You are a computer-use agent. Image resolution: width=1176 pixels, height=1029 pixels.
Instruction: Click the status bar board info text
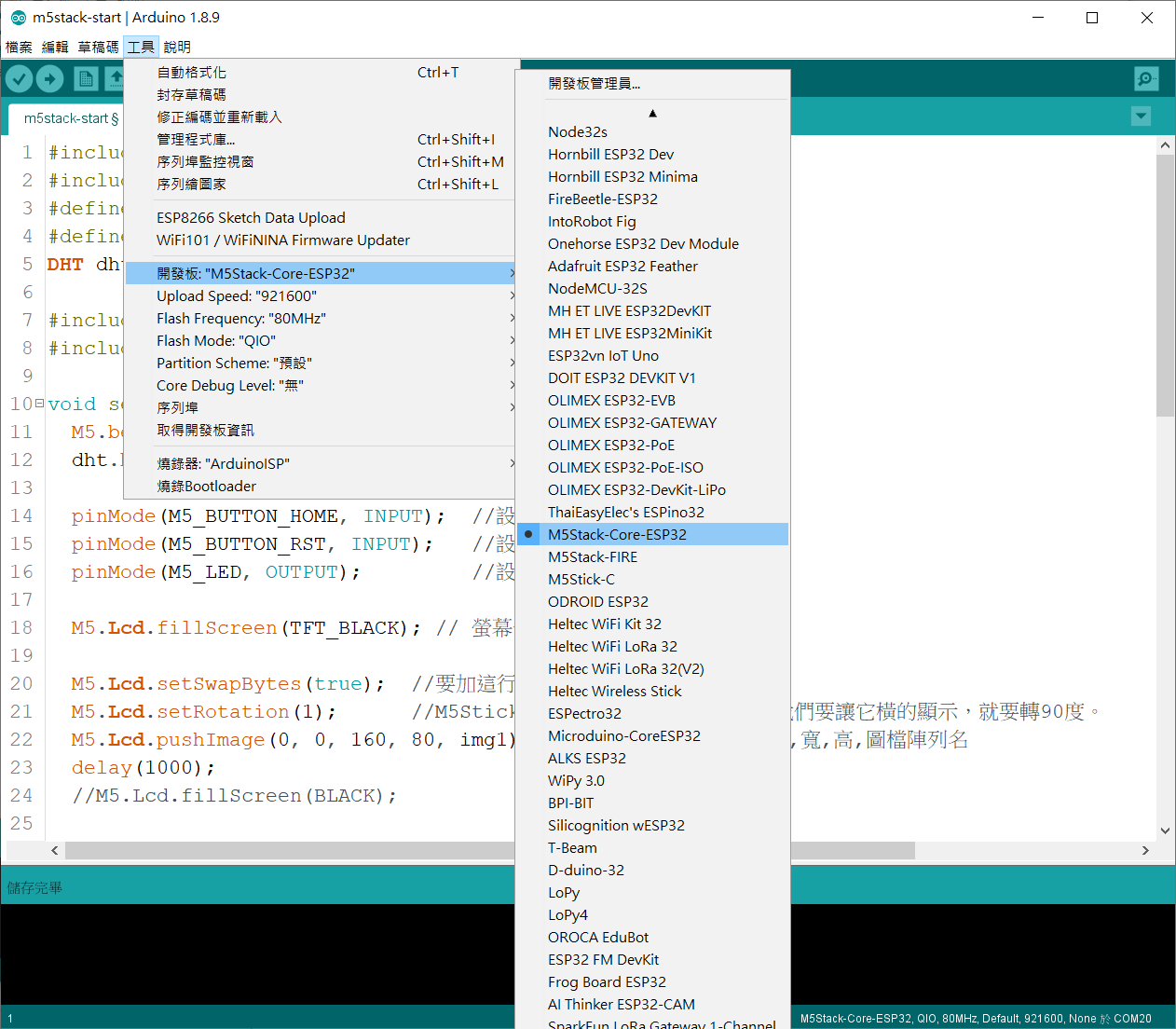[976, 1019]
